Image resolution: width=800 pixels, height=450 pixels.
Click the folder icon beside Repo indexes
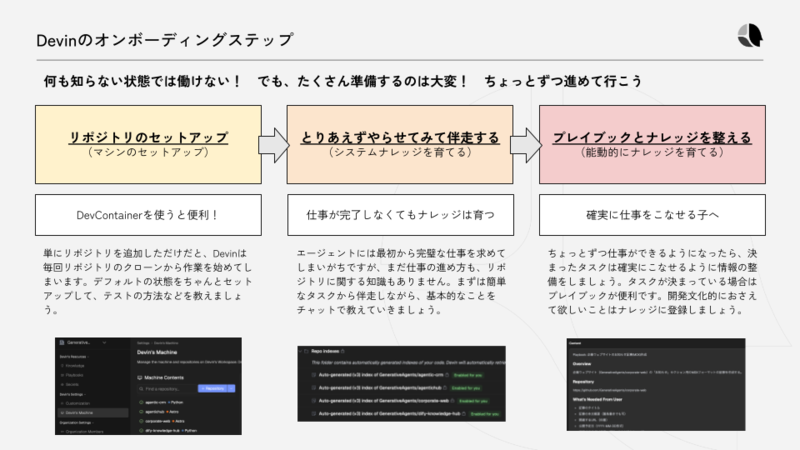(x=306, y=351)
